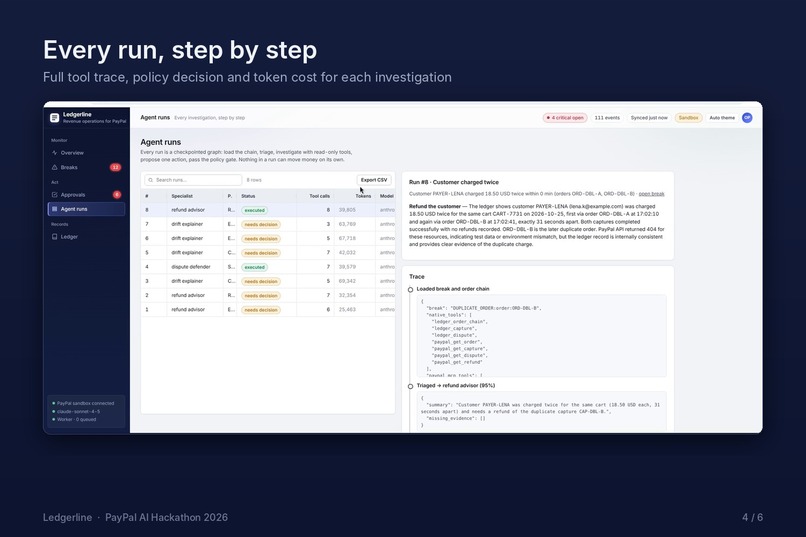Viewport: 806px width, 537px height.
Task: Click the Agent runs grid icon
Action: tap(54, 209)
